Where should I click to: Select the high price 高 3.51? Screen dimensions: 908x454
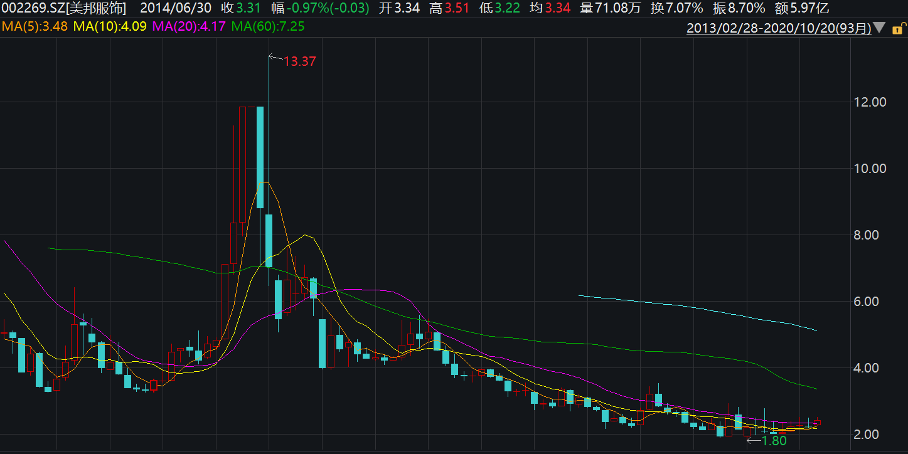click(x=450, y=8)
